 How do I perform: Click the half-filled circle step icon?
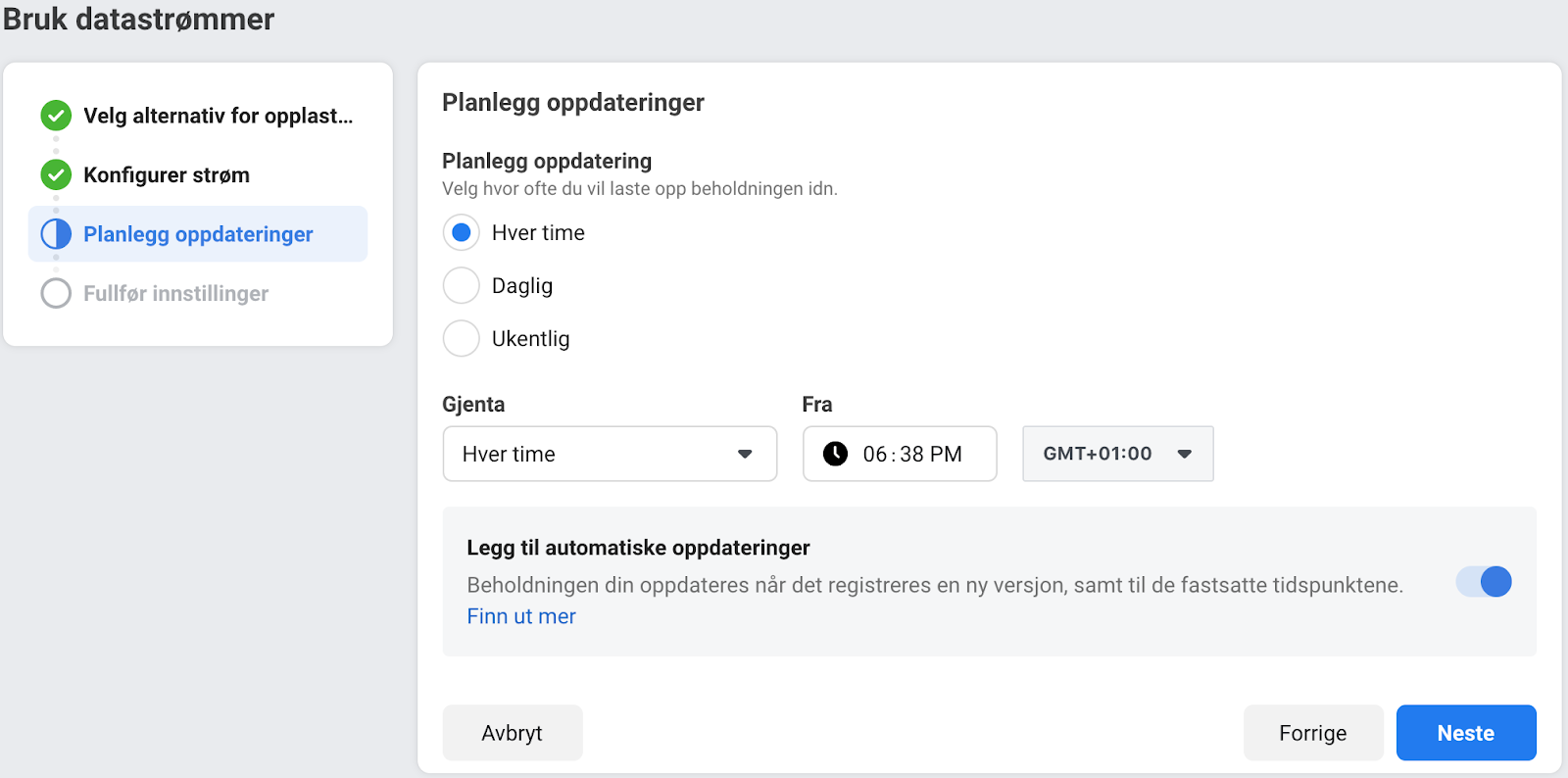pyautogui.click(x=56, y=234)
